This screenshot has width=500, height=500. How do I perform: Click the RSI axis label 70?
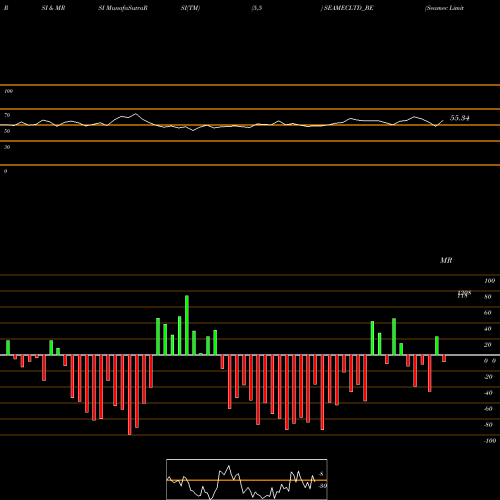[7, 115]
